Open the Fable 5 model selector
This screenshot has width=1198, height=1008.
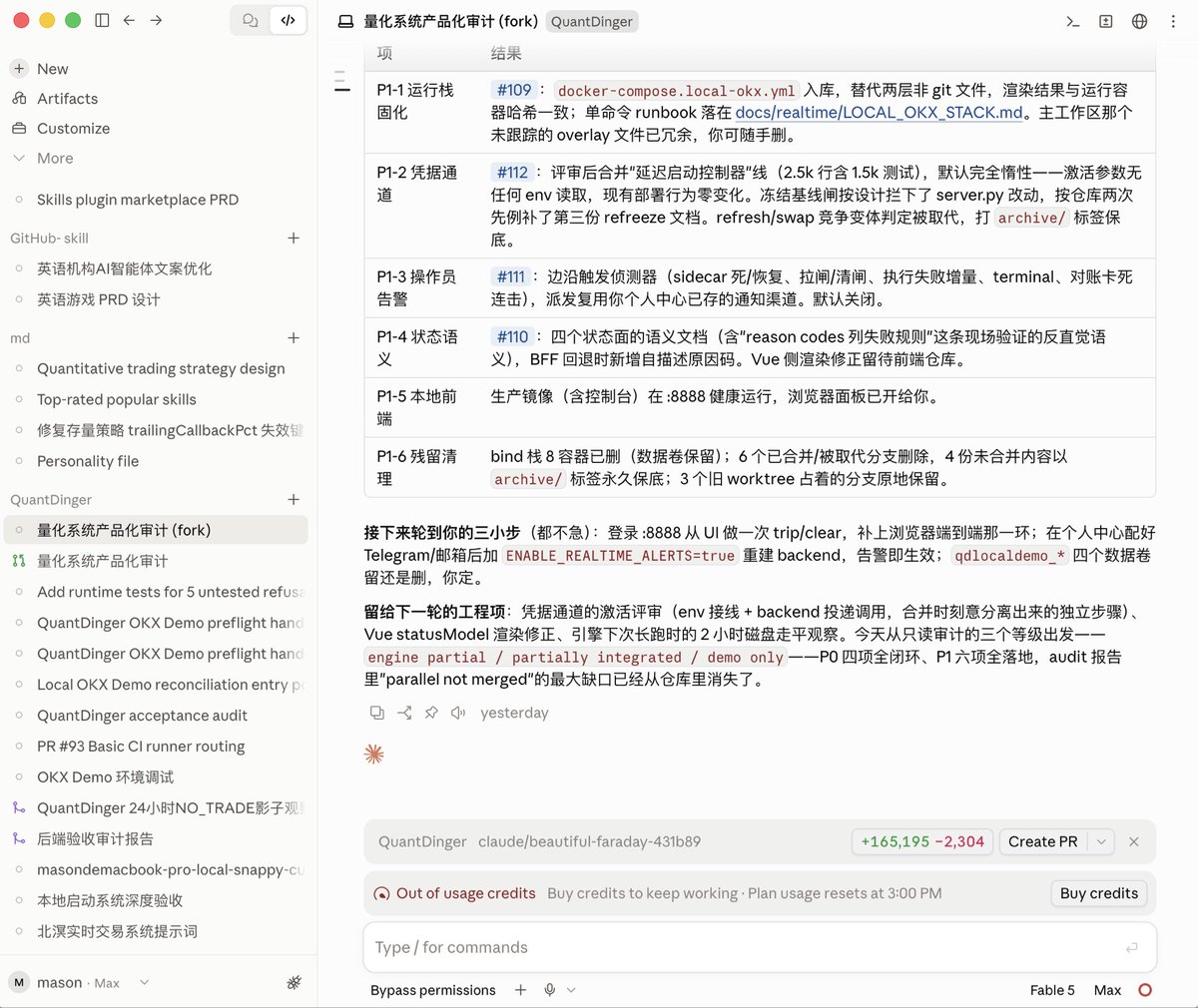1052,990
